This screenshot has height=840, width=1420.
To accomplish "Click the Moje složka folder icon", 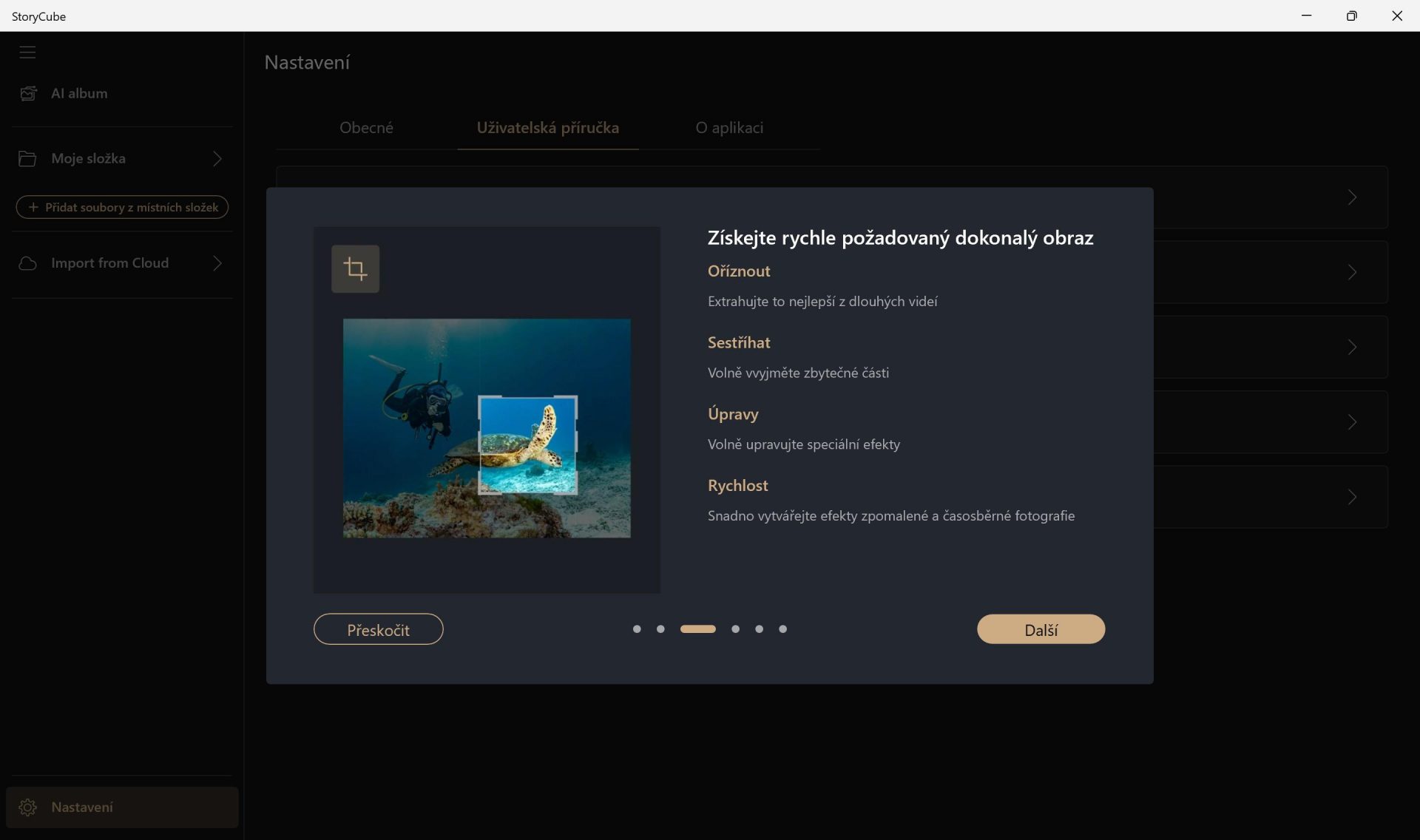I will pyautogui.click(x=27, y=158).
